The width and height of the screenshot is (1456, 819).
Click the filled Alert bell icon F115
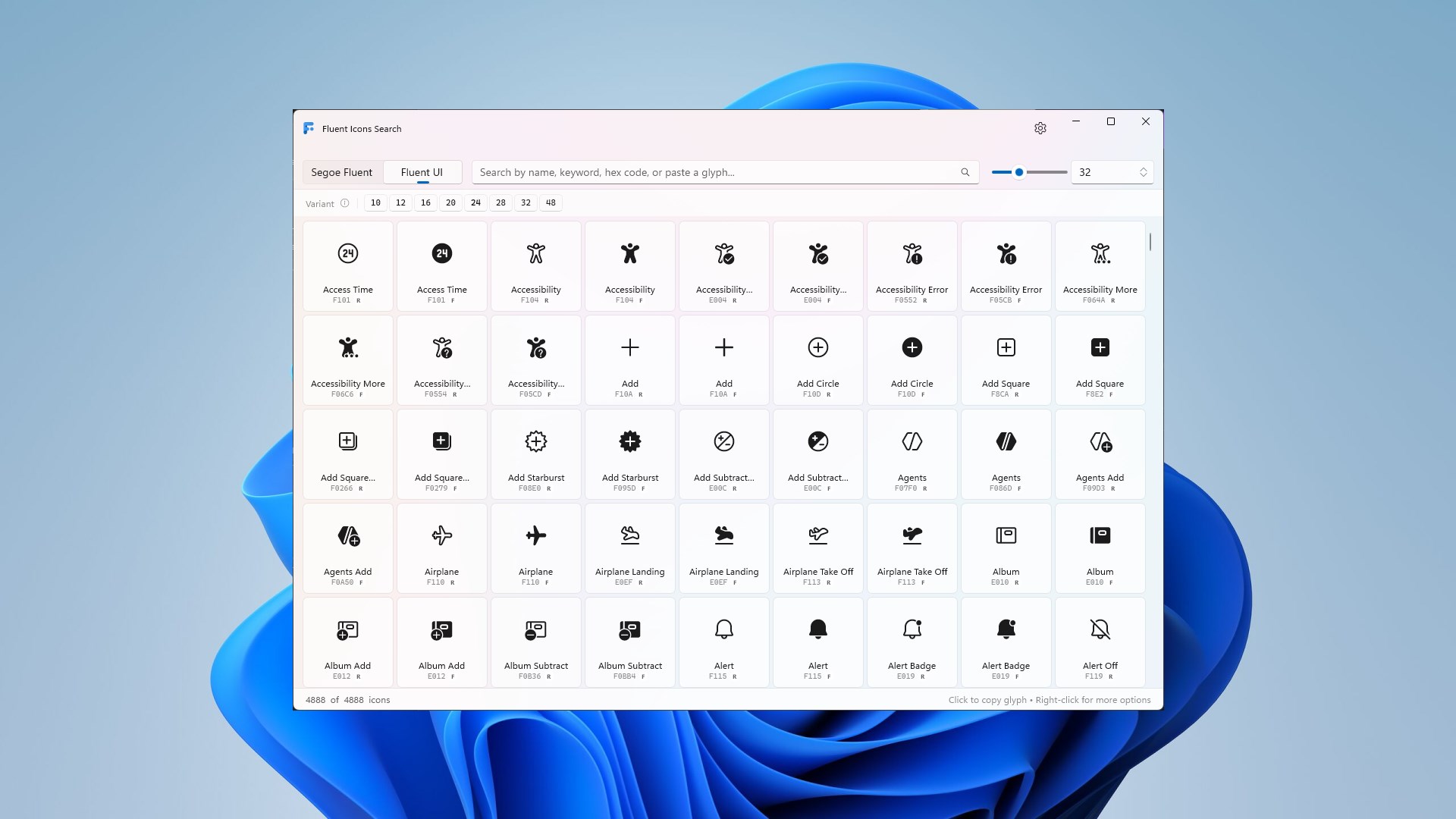point(818,642)
